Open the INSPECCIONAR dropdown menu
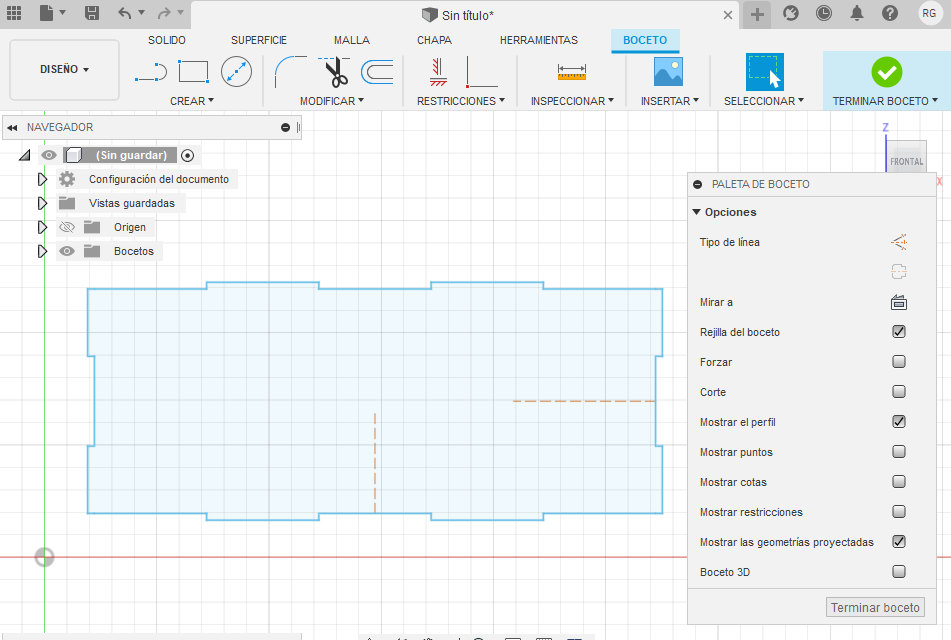The height and width of the screenshot is (640, 951). [x=573, y=101]
